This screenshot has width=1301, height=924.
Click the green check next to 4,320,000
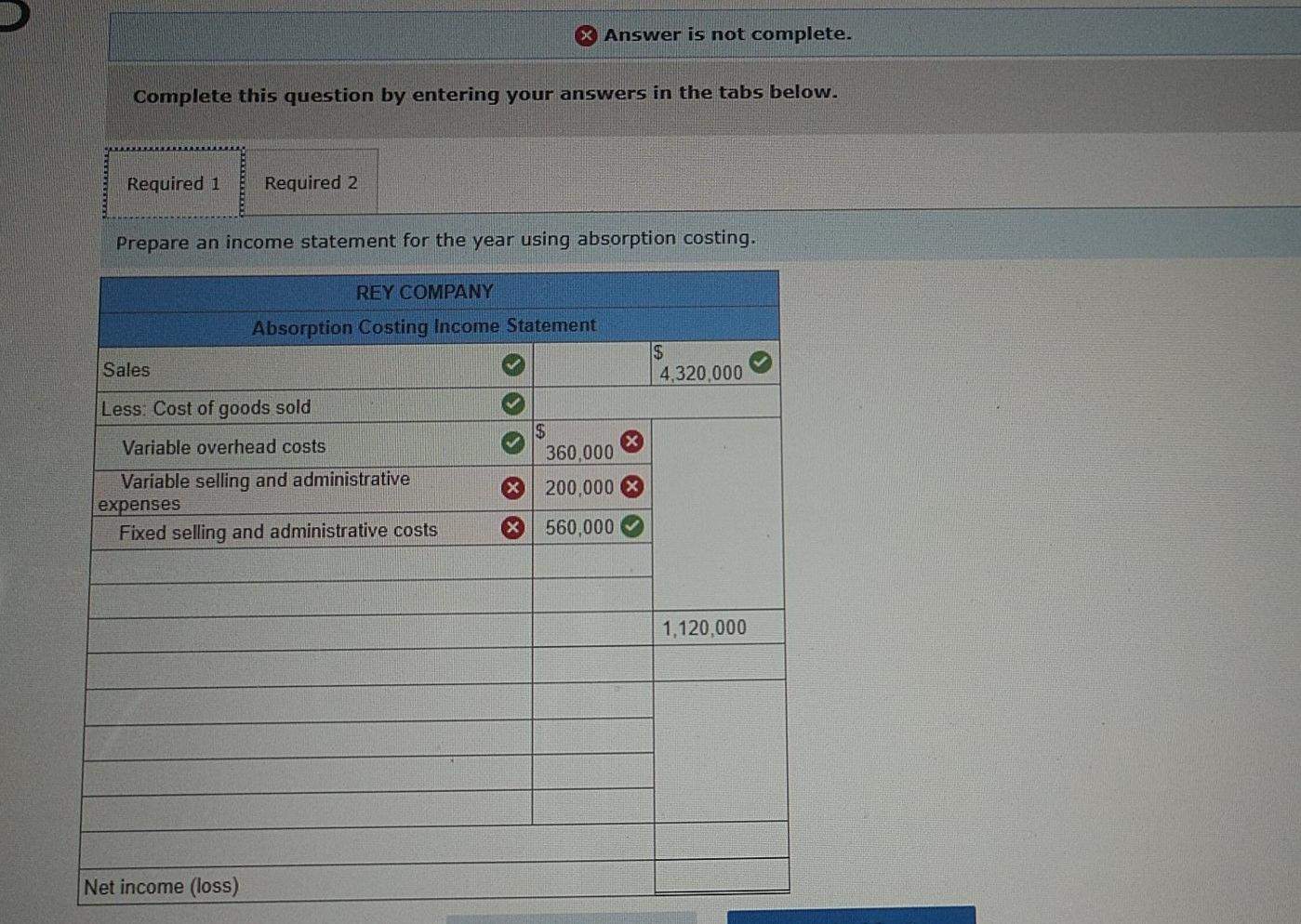point(761,362)
